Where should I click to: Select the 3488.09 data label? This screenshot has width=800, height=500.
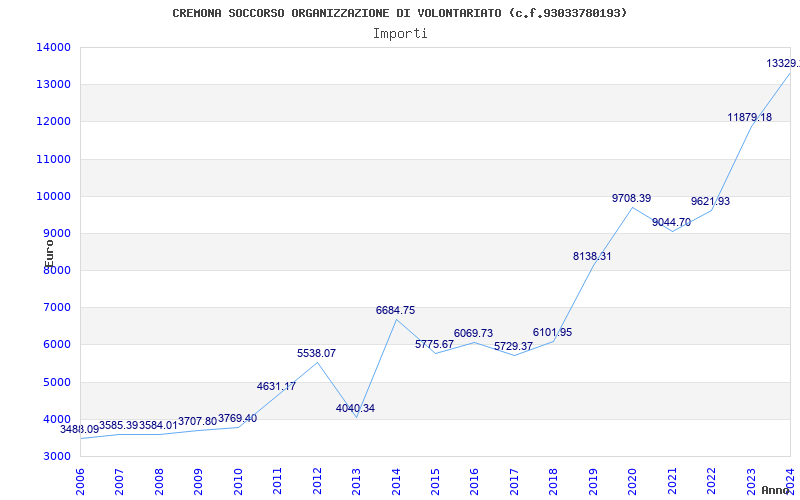coord(80,430)
